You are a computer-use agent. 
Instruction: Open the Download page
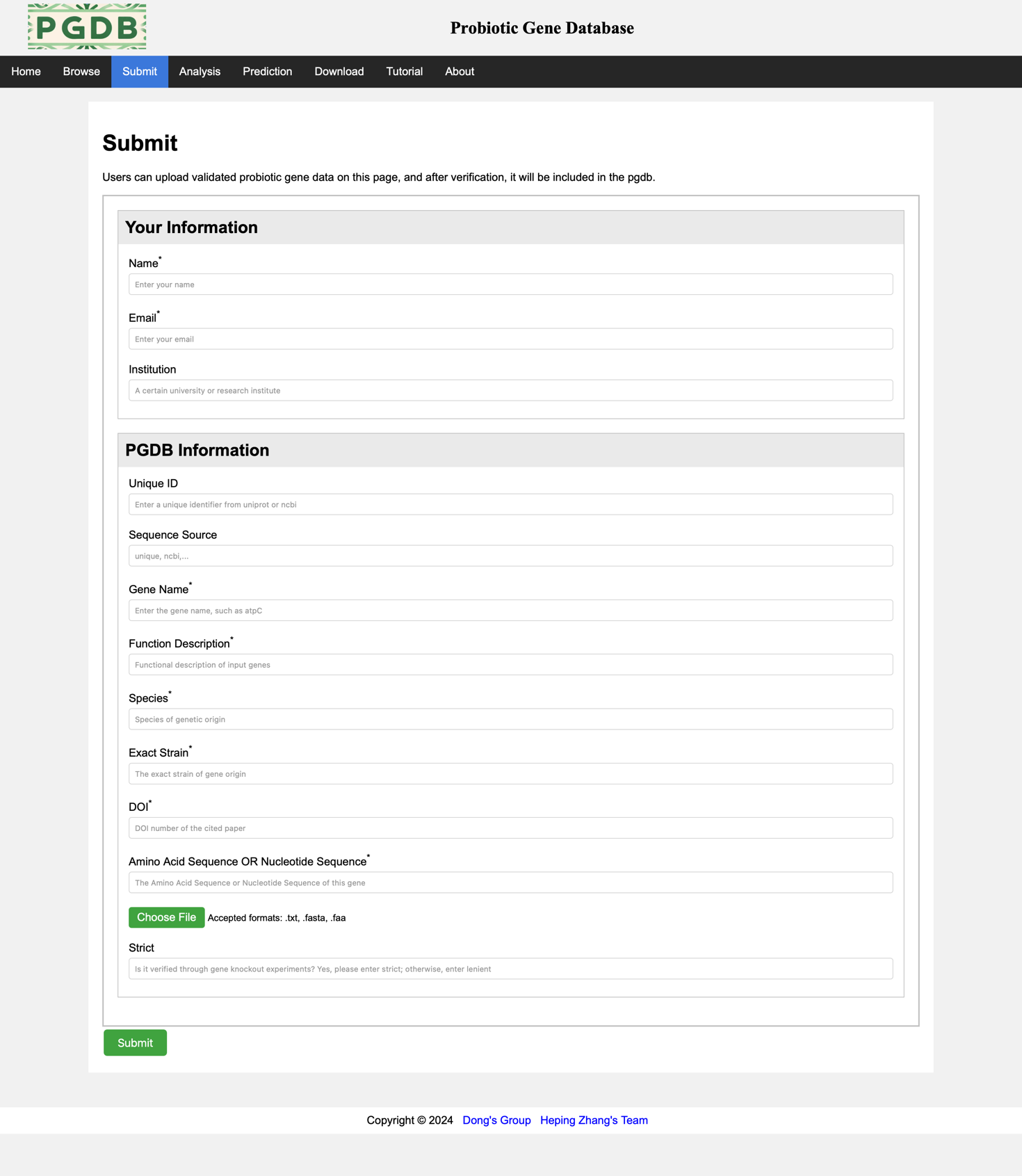(x=339, y=72)
